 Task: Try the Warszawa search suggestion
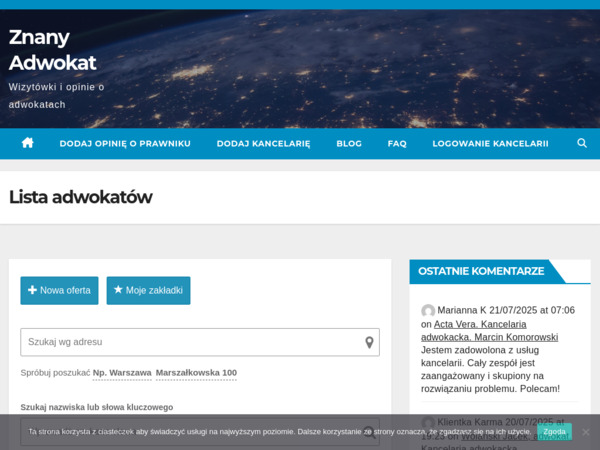pos(122,373)
